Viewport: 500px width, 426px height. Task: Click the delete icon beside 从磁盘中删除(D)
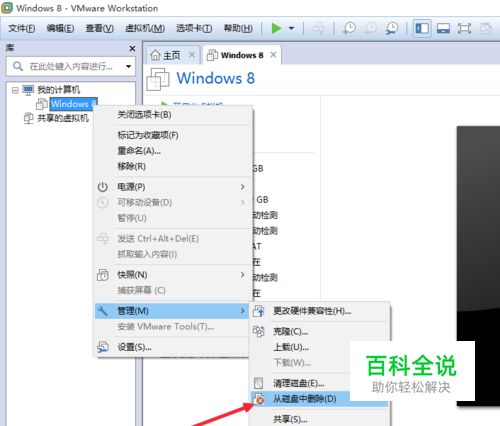point(259,399)
